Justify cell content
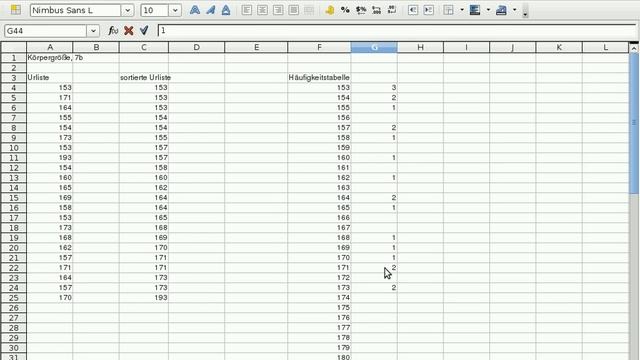Image resolution: width=640 pixels, height=360 pixels. [293, 10]
